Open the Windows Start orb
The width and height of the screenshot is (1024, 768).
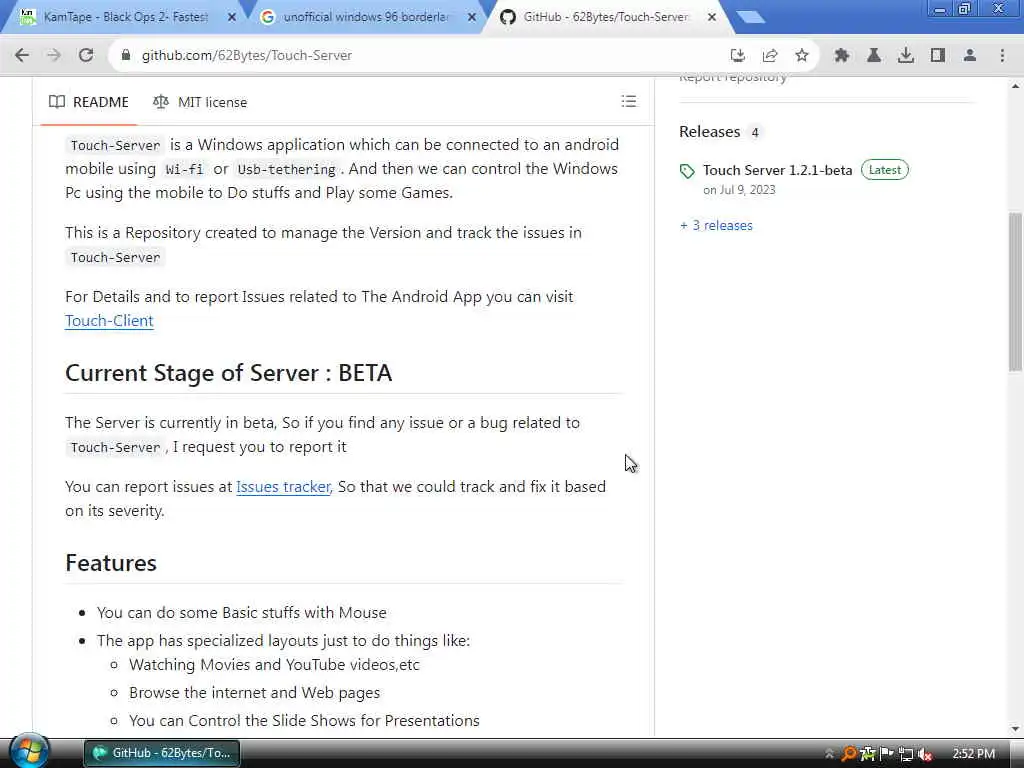pos(29,752)
